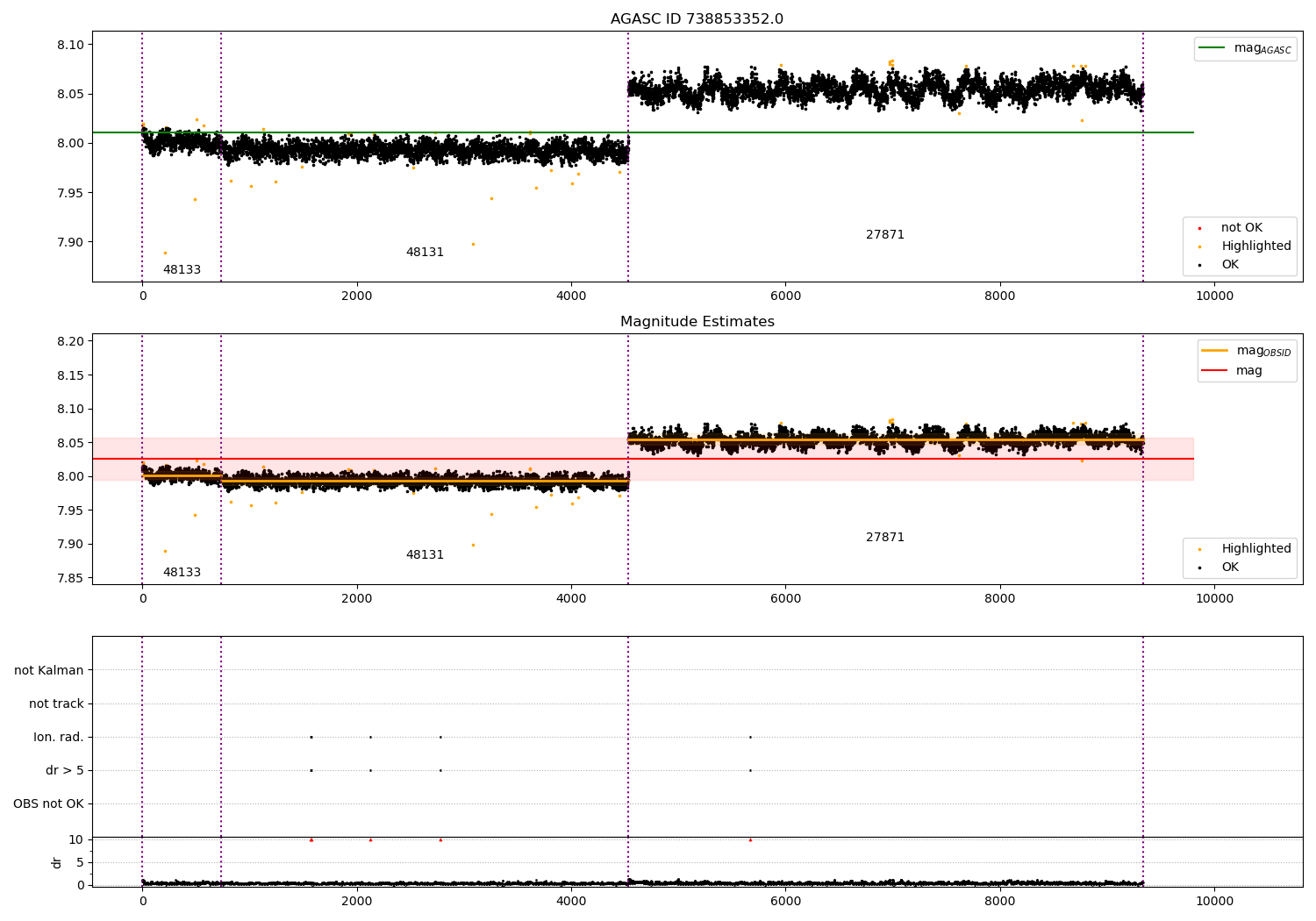Click the 'dr' y-axis label
The image size is (1316, 921).
(57, 862)
